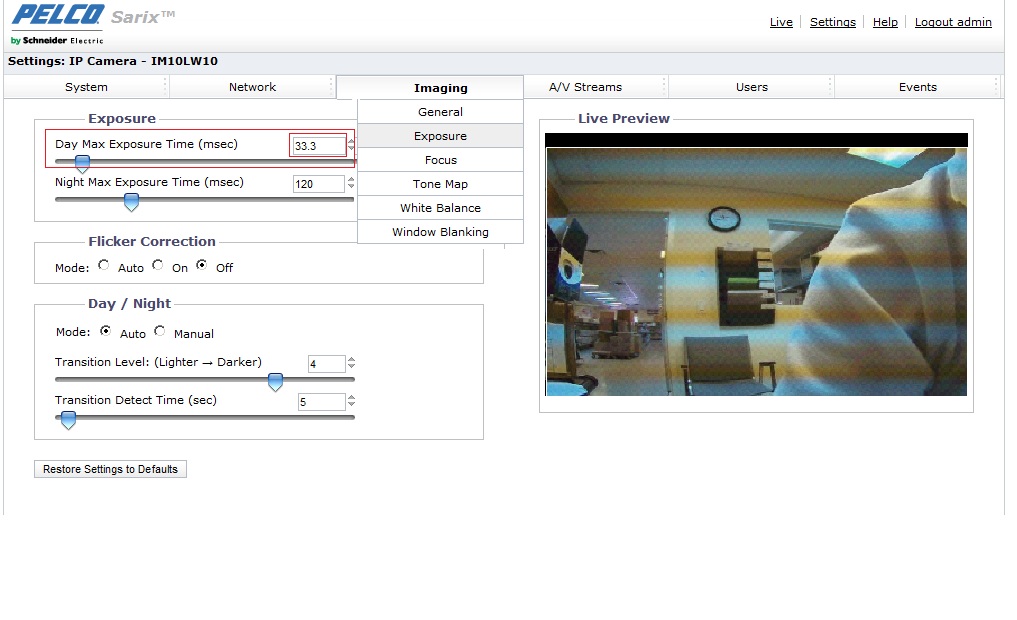Set Flicker Correction mode to Auto

point(103,265)
